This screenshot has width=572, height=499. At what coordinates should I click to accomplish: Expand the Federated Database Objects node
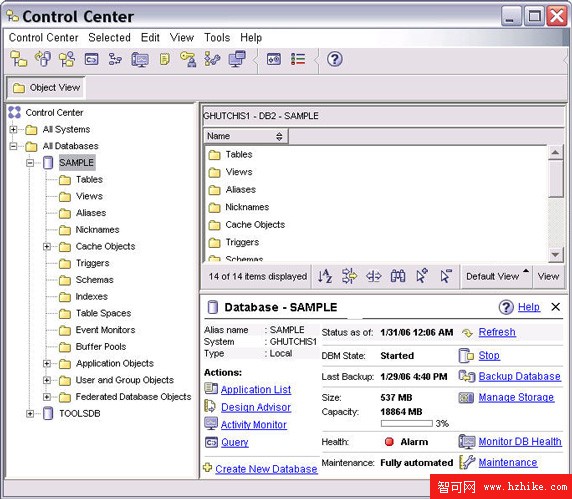47,397
